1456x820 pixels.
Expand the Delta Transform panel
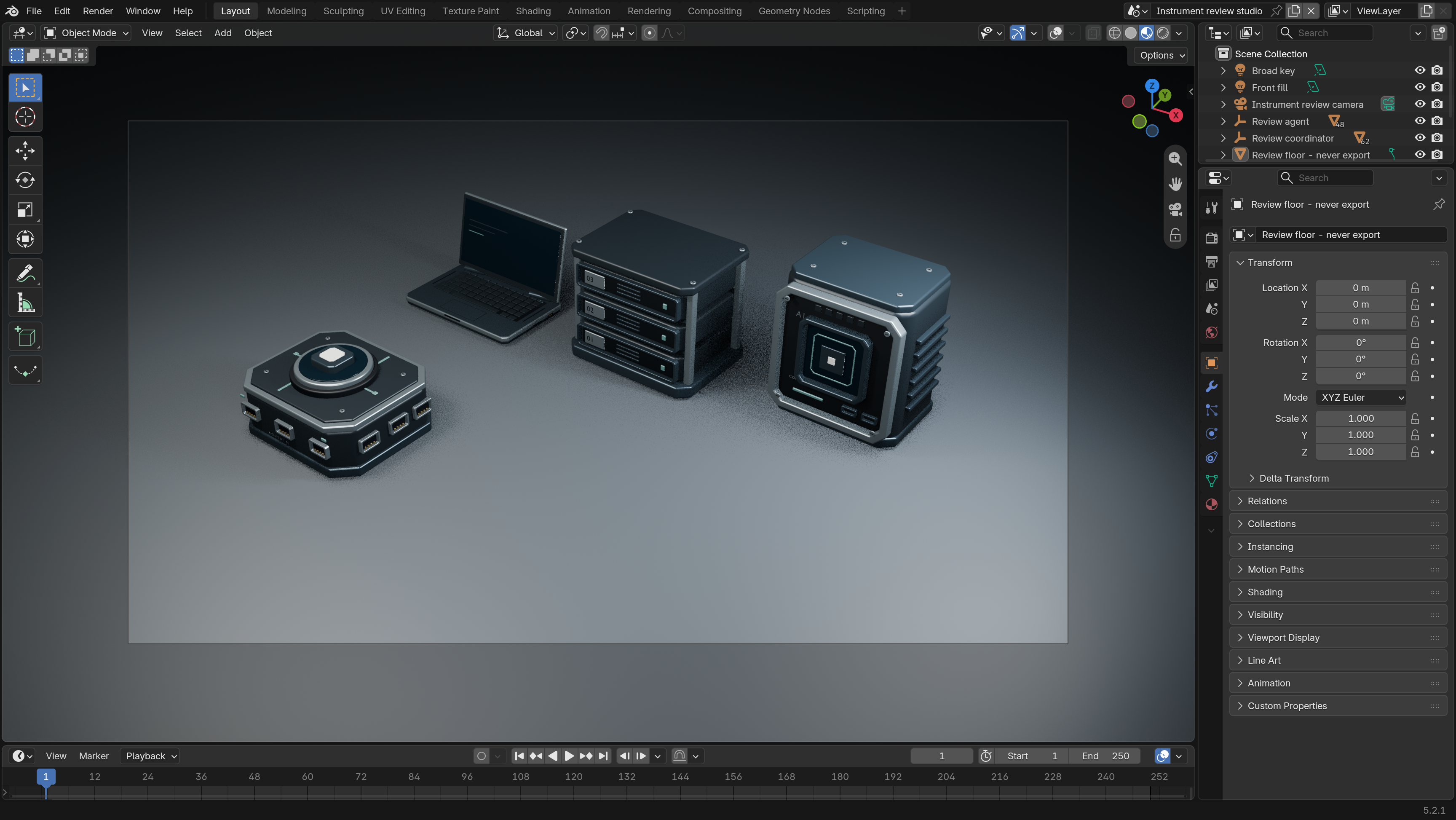[1293, 478]
